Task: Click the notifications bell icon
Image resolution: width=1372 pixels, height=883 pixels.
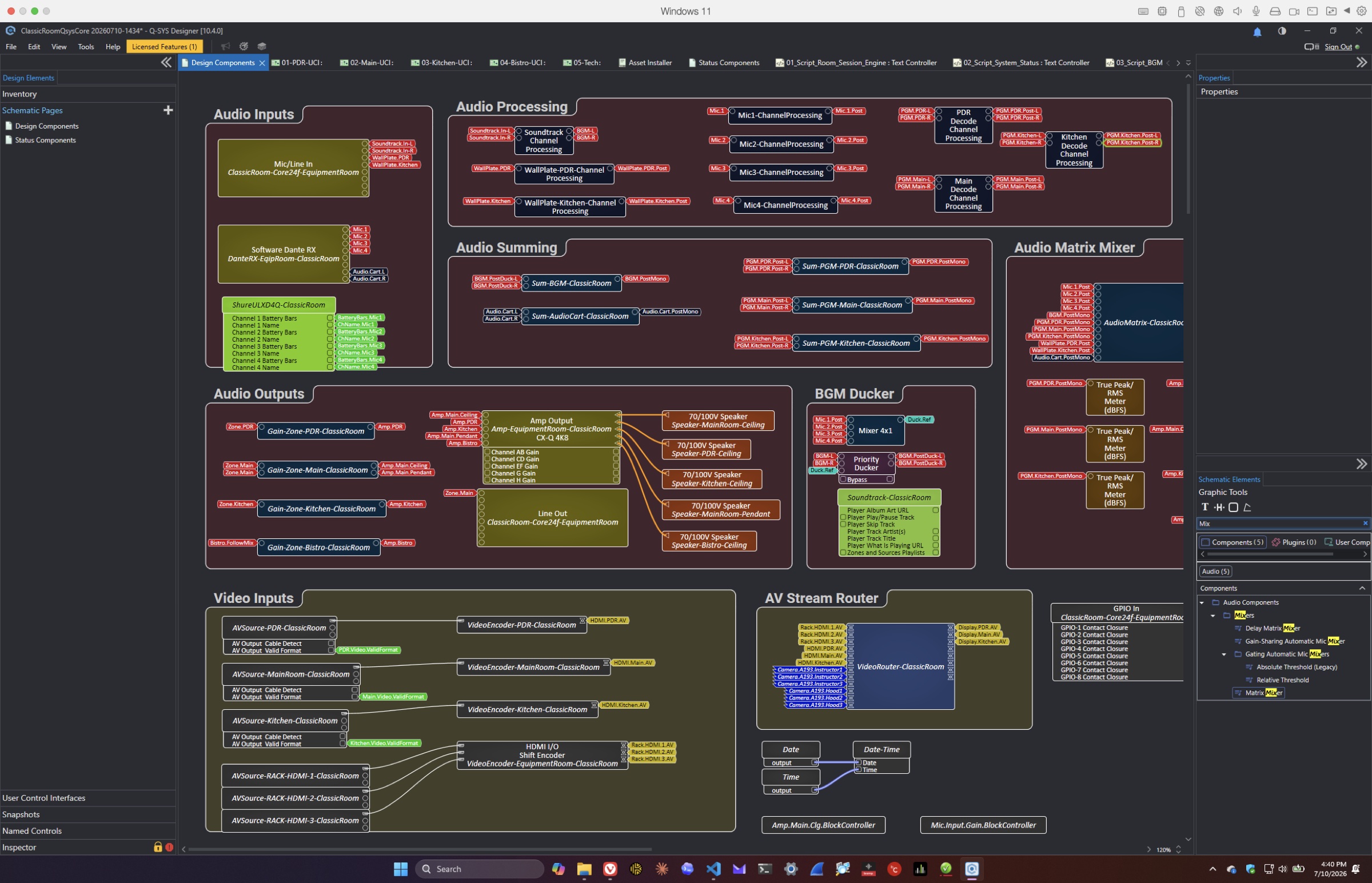Action: [1257, 31]
